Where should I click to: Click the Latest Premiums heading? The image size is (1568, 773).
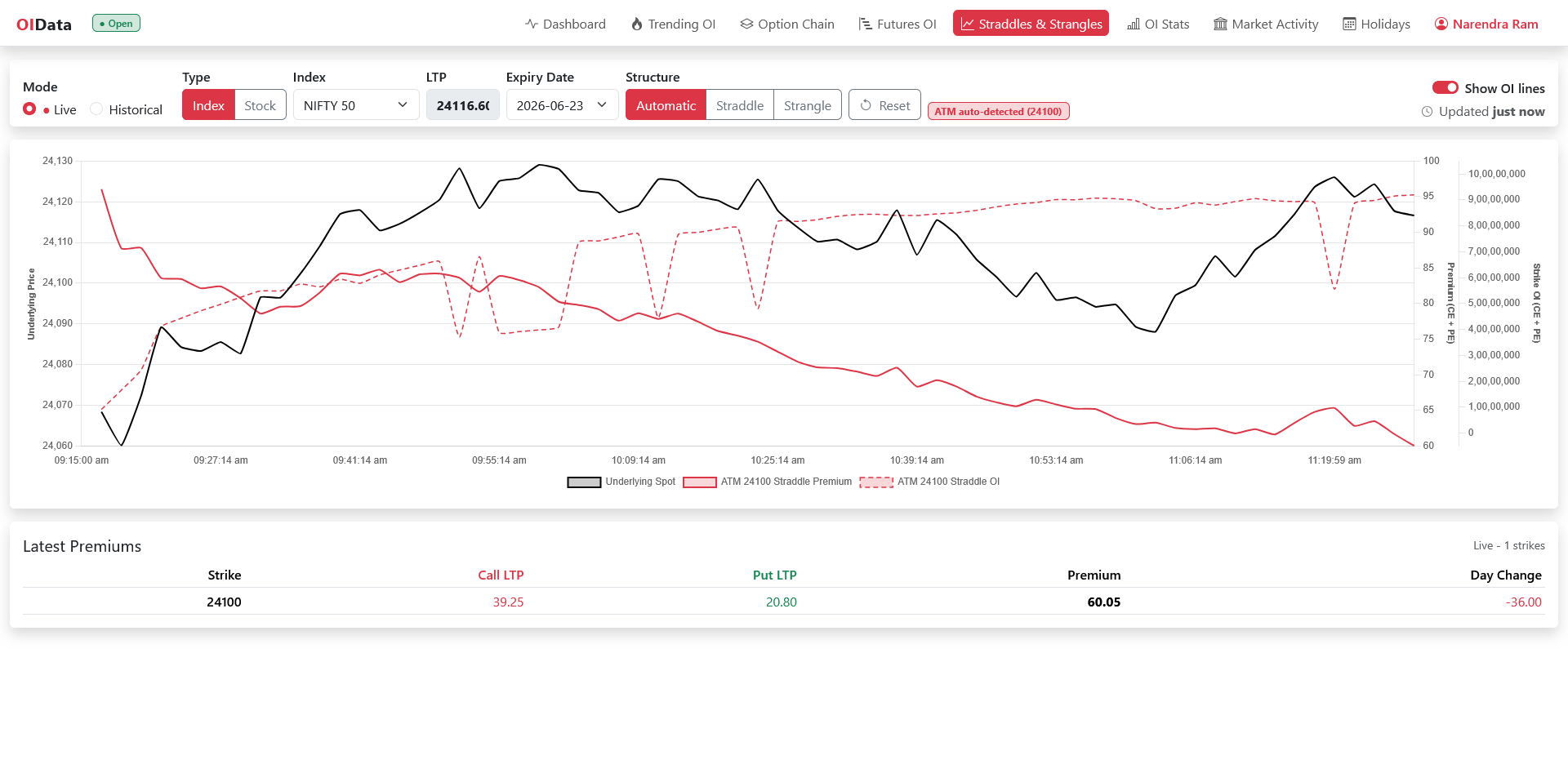(82, 547)
